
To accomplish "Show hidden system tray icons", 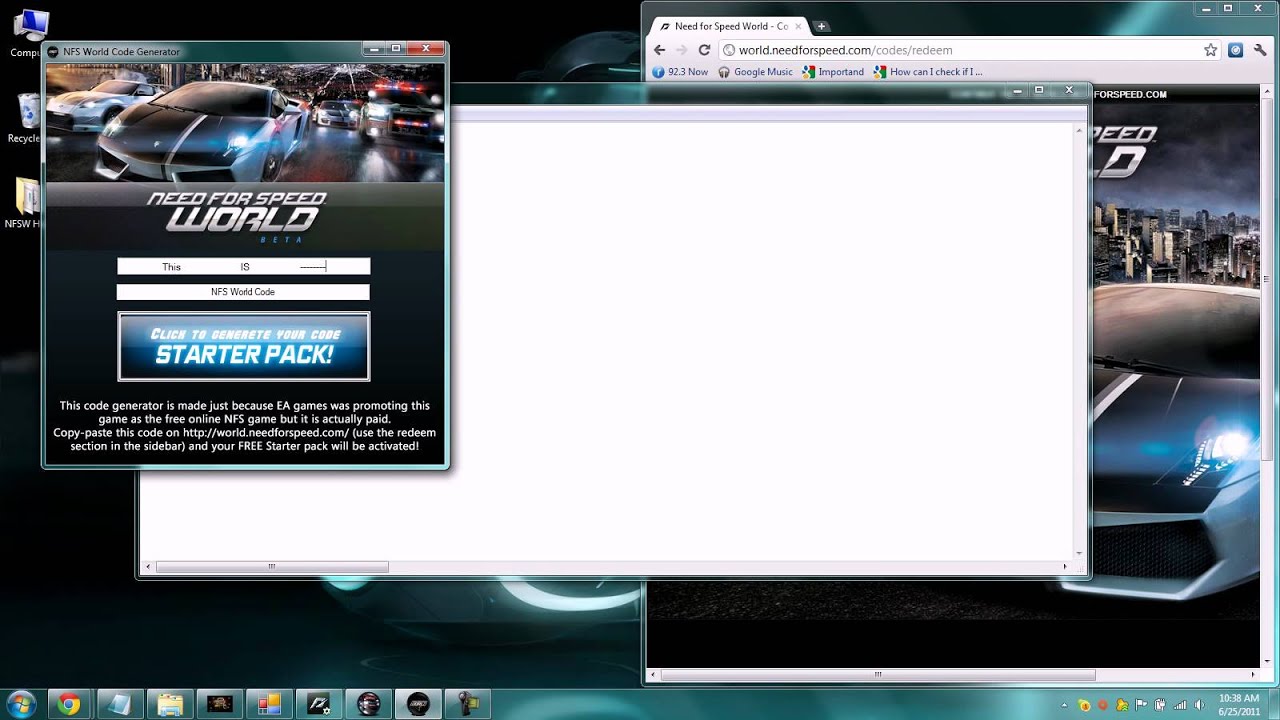I will pyautogui.click(x=1063, y=704).
